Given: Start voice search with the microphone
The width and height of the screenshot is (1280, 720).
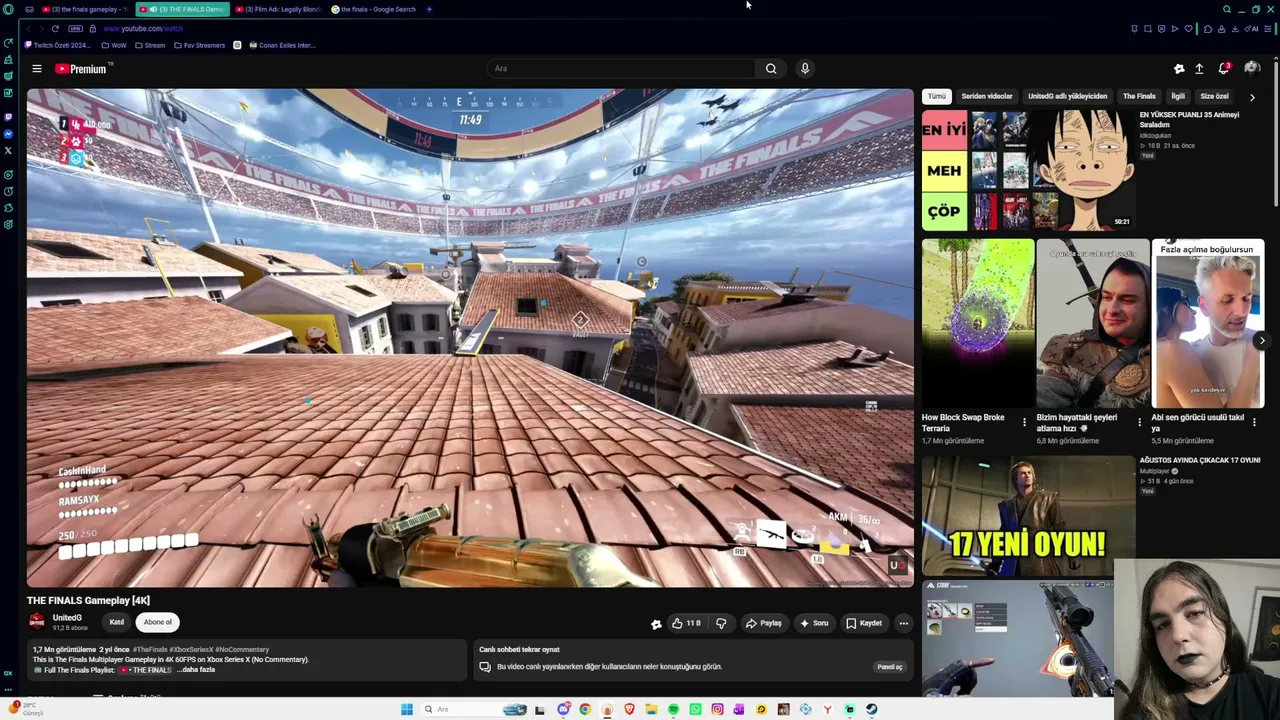Looking at the screenshot, I should click(805, 69).
